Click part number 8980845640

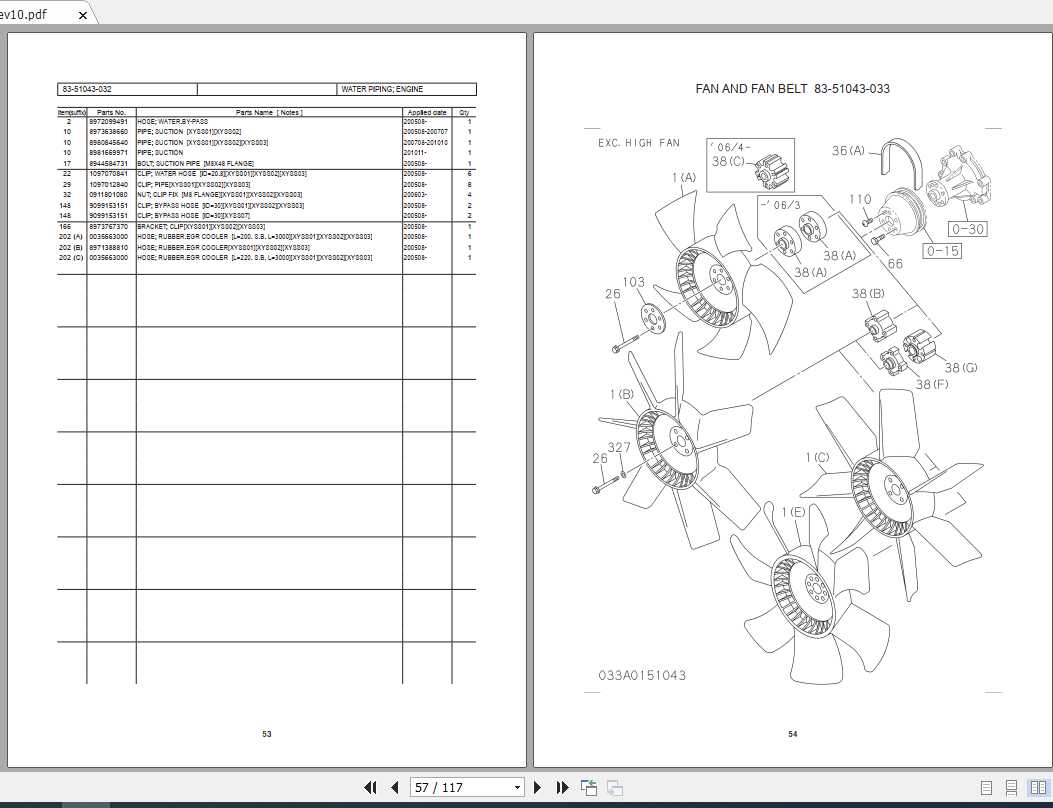point(109,142)
